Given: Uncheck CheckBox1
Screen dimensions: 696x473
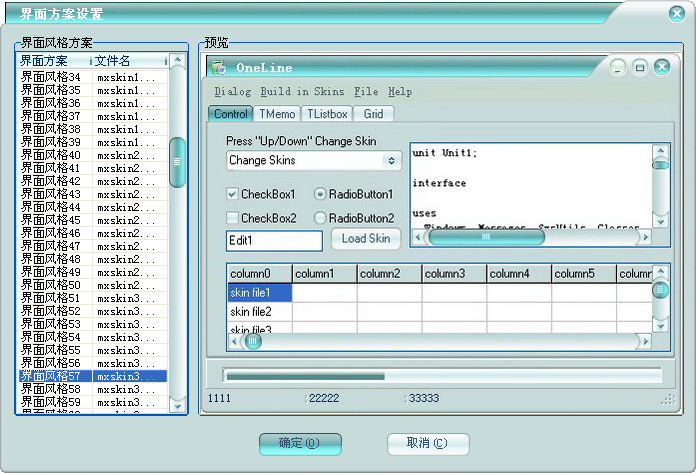Looking at the screenshot, I should 233,194.
